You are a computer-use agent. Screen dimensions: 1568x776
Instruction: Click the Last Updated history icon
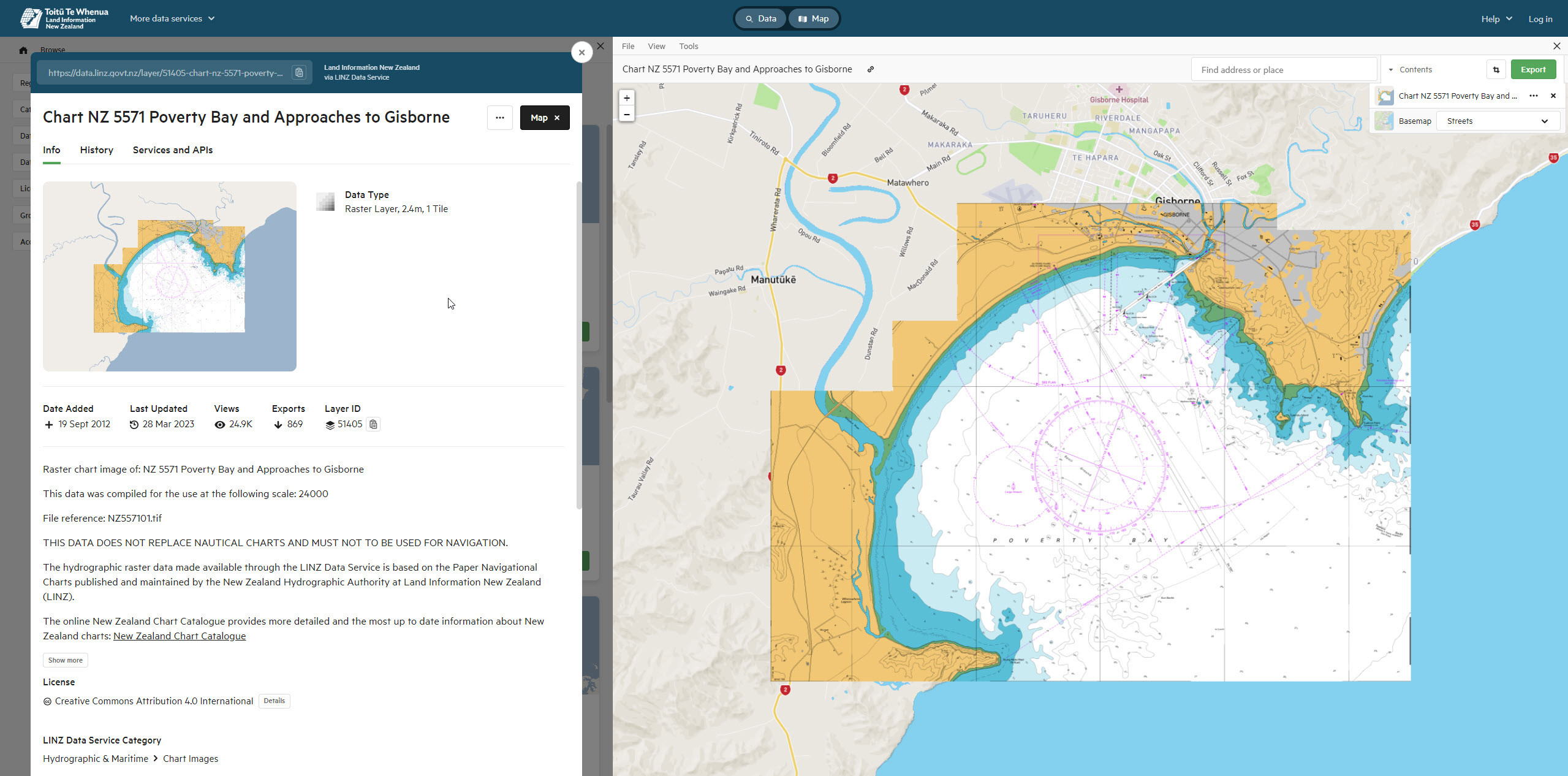tap(134, 425)
